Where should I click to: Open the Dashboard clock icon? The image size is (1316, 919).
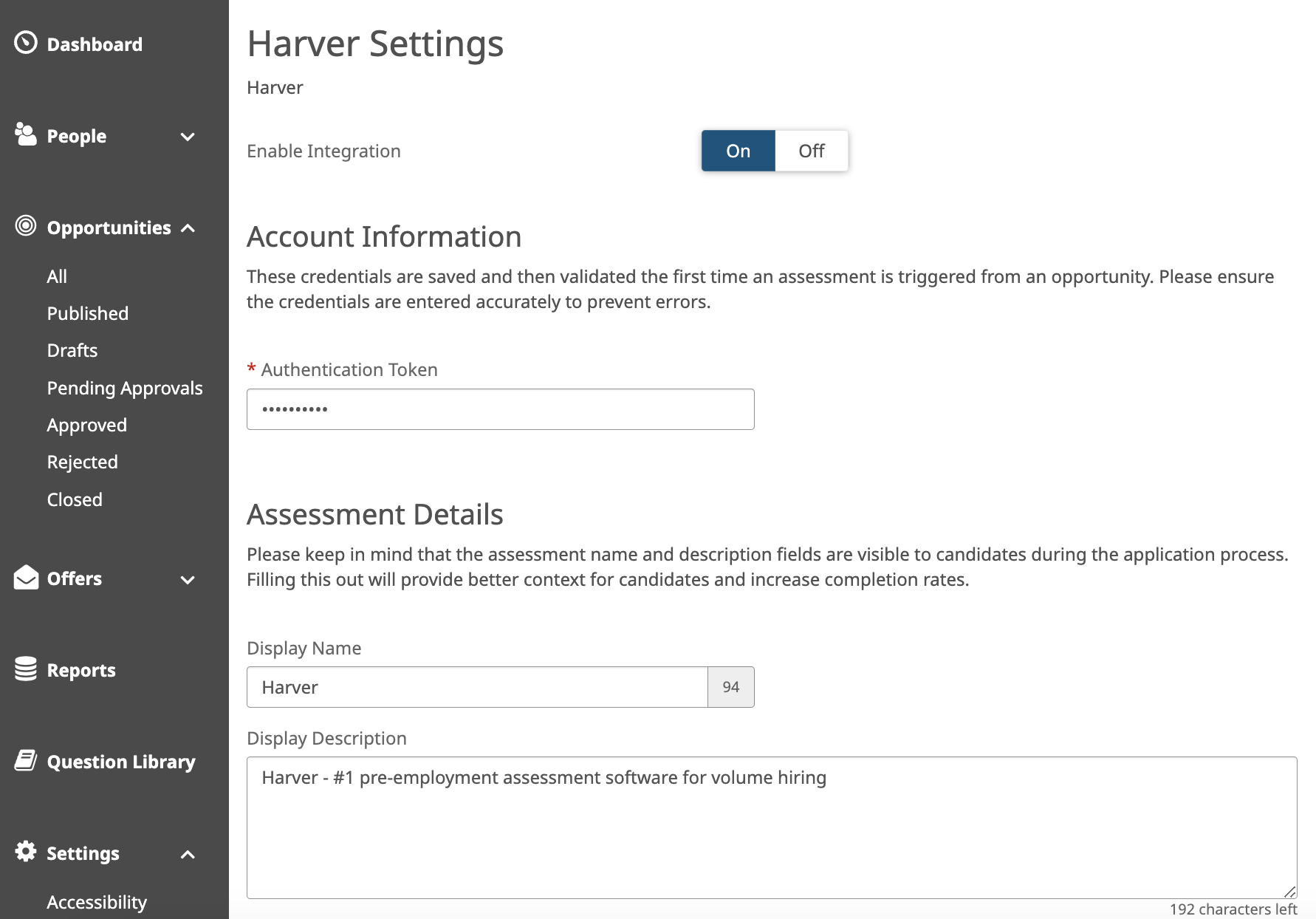(26, 43)
